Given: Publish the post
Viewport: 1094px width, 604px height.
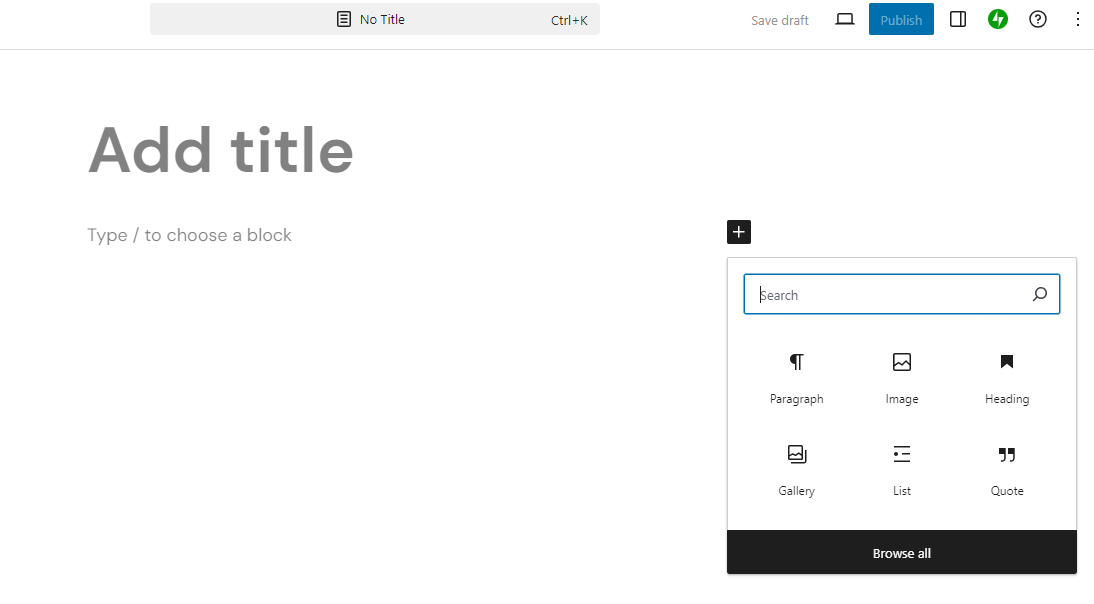Looking at the screenshot, I should 900,19.
